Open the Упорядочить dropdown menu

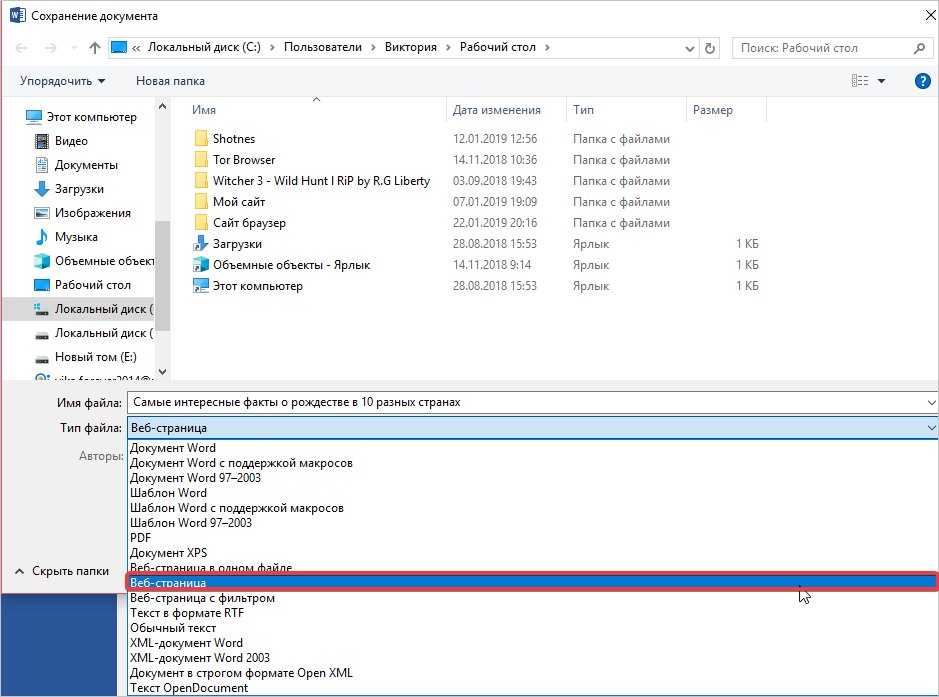pyautogui.click(x=62, y=81)
